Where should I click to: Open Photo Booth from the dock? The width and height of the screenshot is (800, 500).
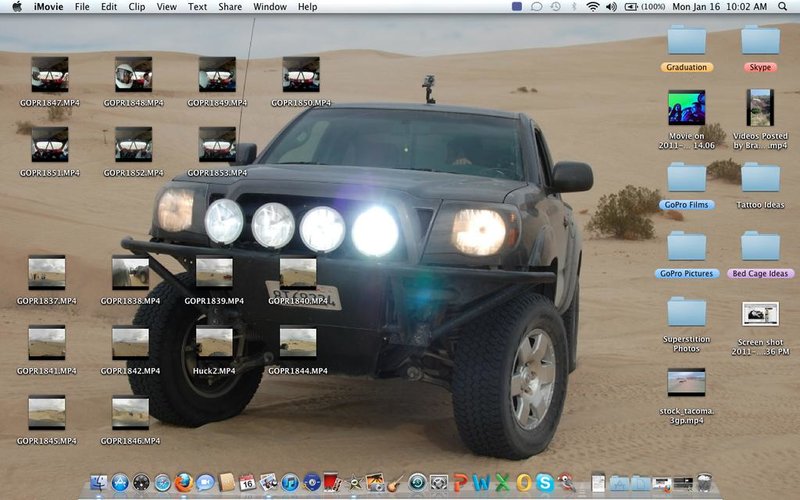pyautogui.click(x=332, y=482)
